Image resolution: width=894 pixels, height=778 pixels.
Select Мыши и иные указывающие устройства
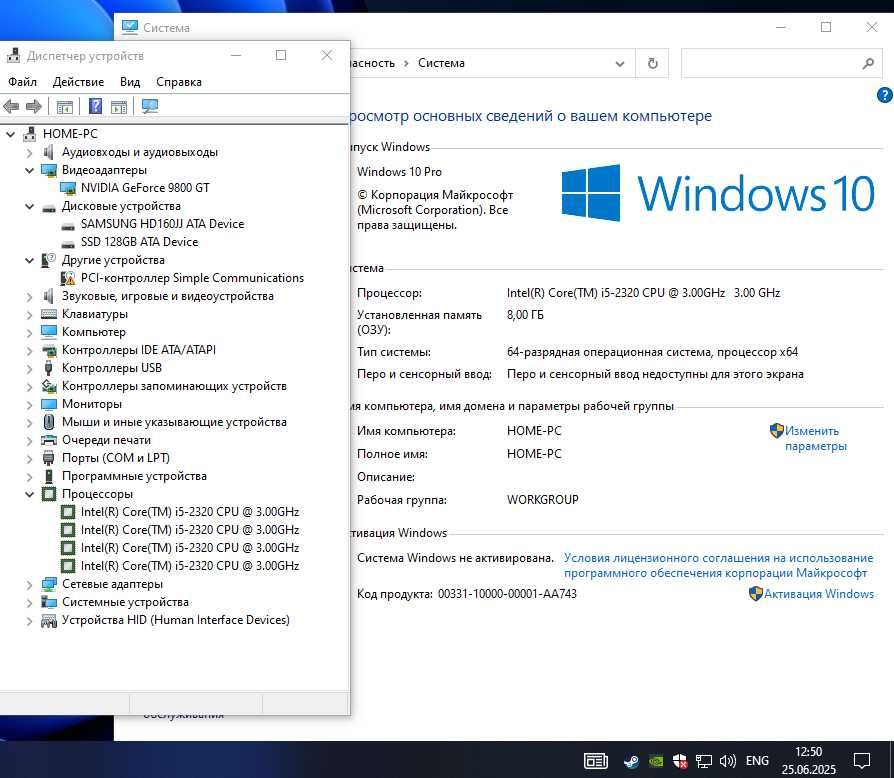click(x=174, y=422)
